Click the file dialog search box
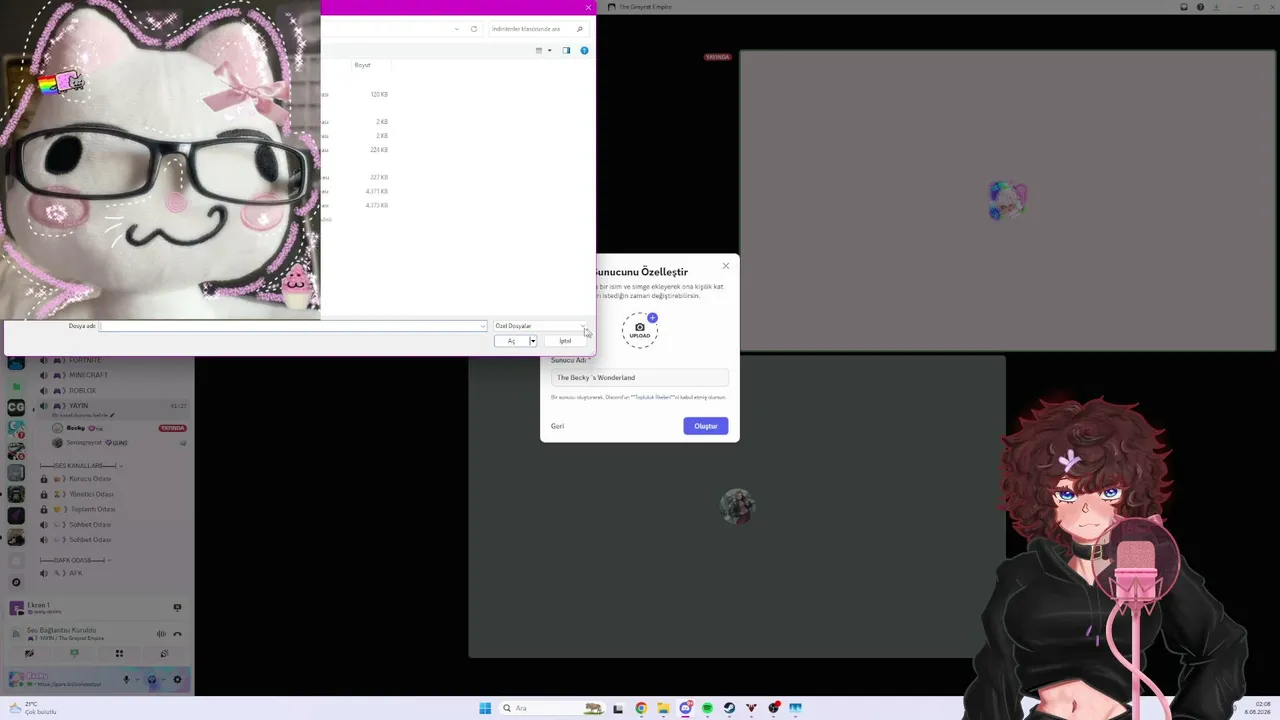 [x=537, y=29]
